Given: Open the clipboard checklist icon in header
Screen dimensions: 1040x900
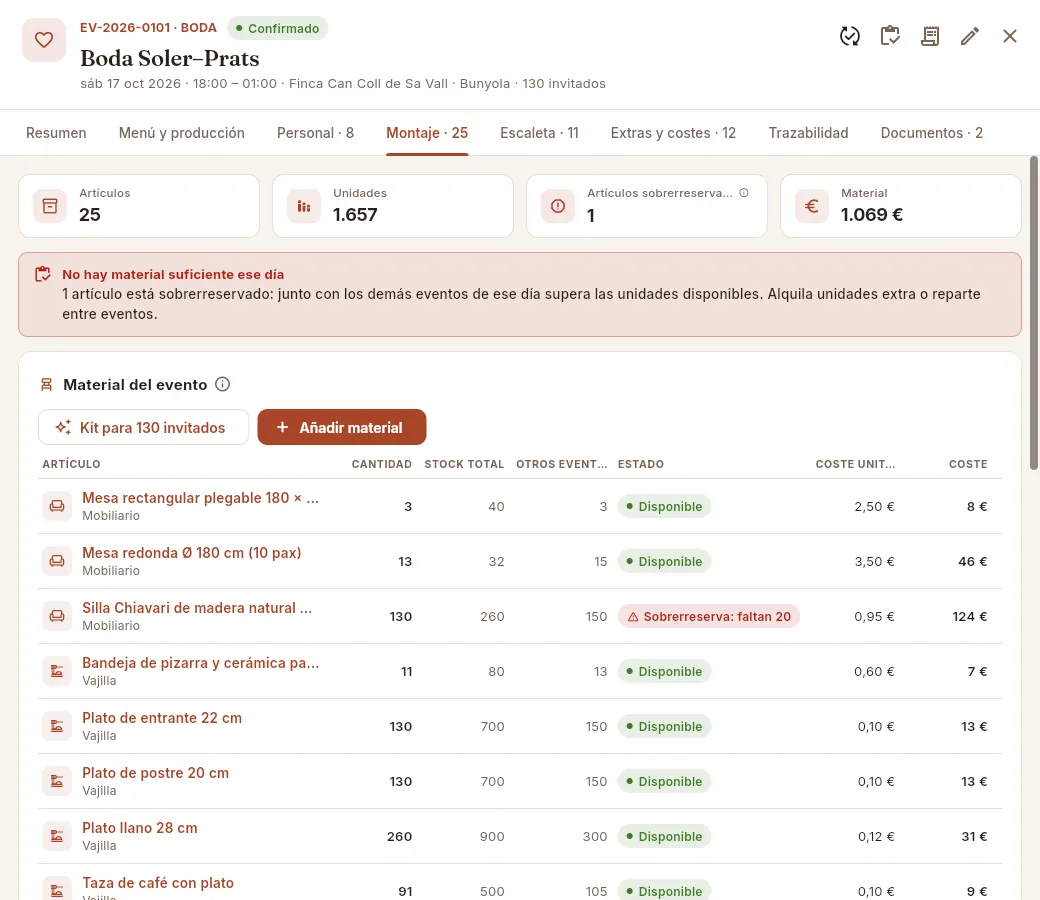Looking at the screenshot, I should tap(890, 36).
